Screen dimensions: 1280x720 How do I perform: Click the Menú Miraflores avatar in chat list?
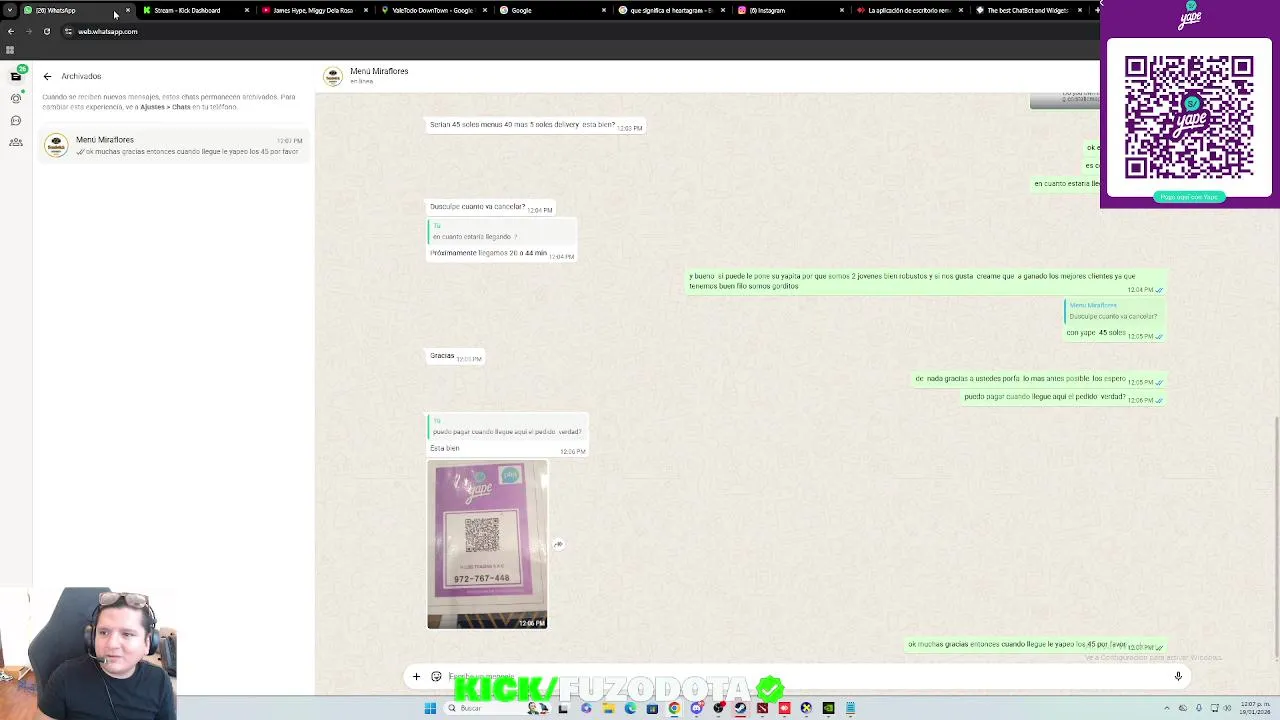[x=56, y=145]
